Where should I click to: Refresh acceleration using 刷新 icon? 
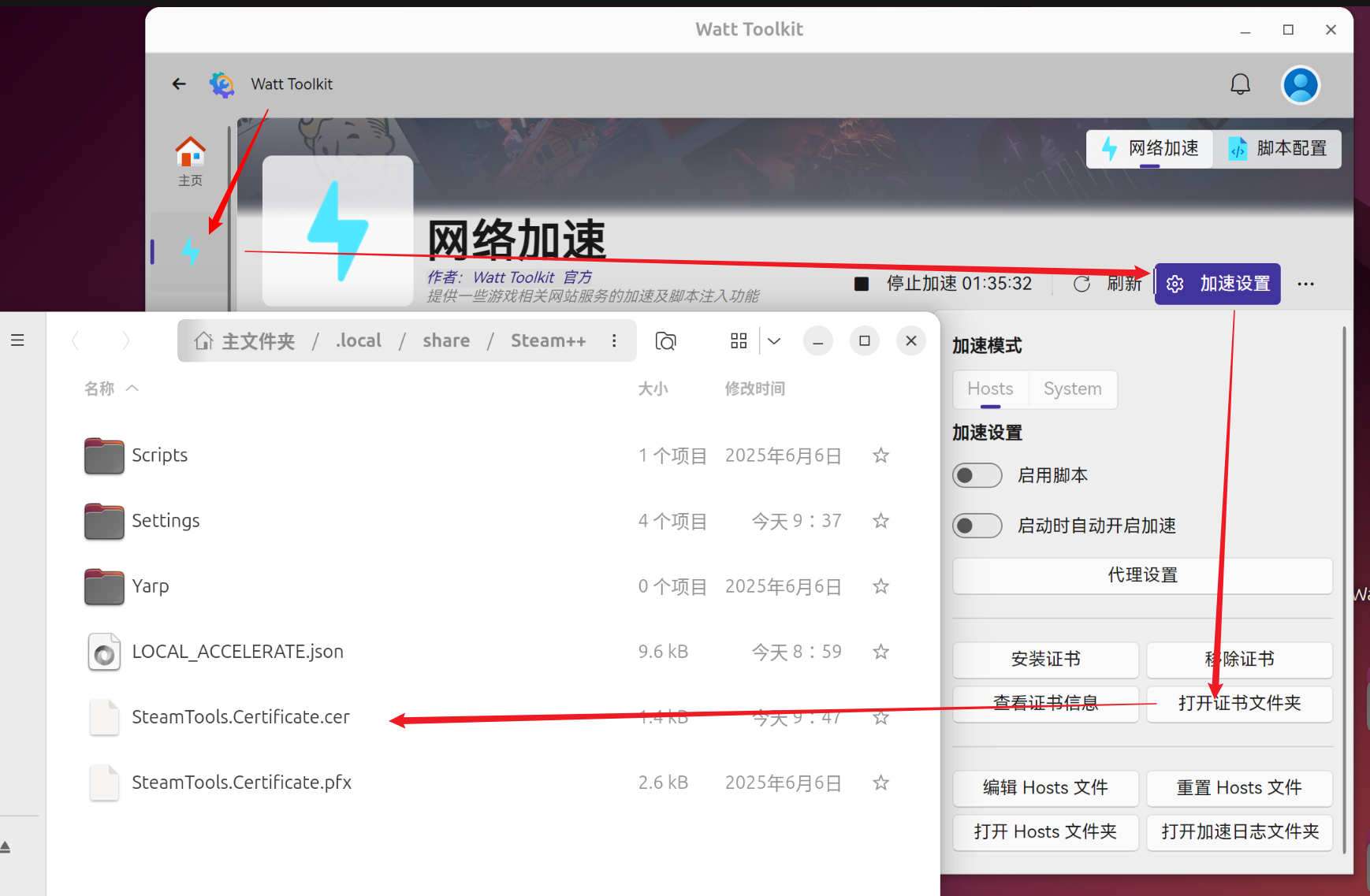[1081, 284]
